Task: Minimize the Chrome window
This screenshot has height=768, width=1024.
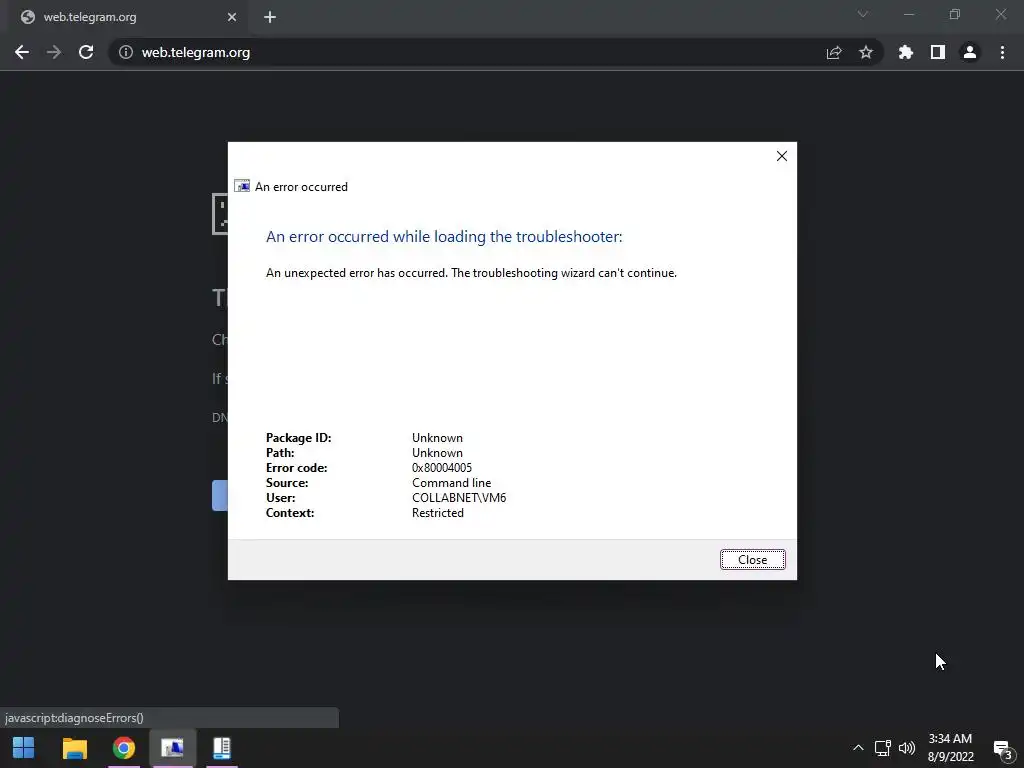Action: tap(909, 14)
